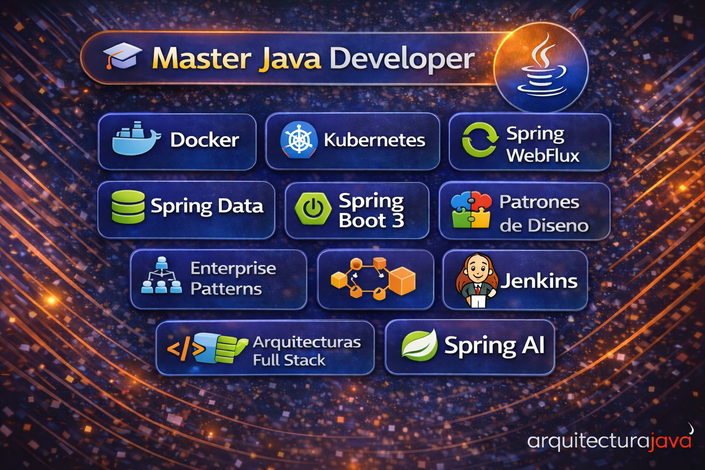Select the green Spring Data database icon
Image resolution: width=705 pixels, height=470 pixels.
pos(127,208)
